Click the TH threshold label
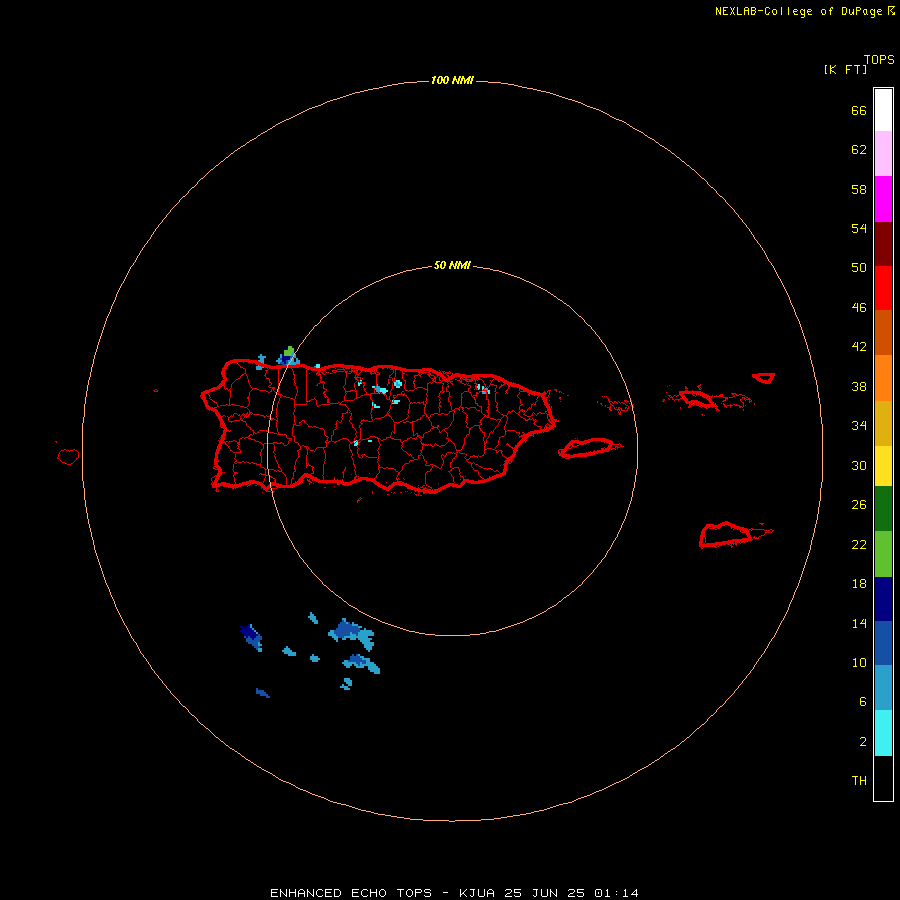900x900 pixels. [859, 781]
